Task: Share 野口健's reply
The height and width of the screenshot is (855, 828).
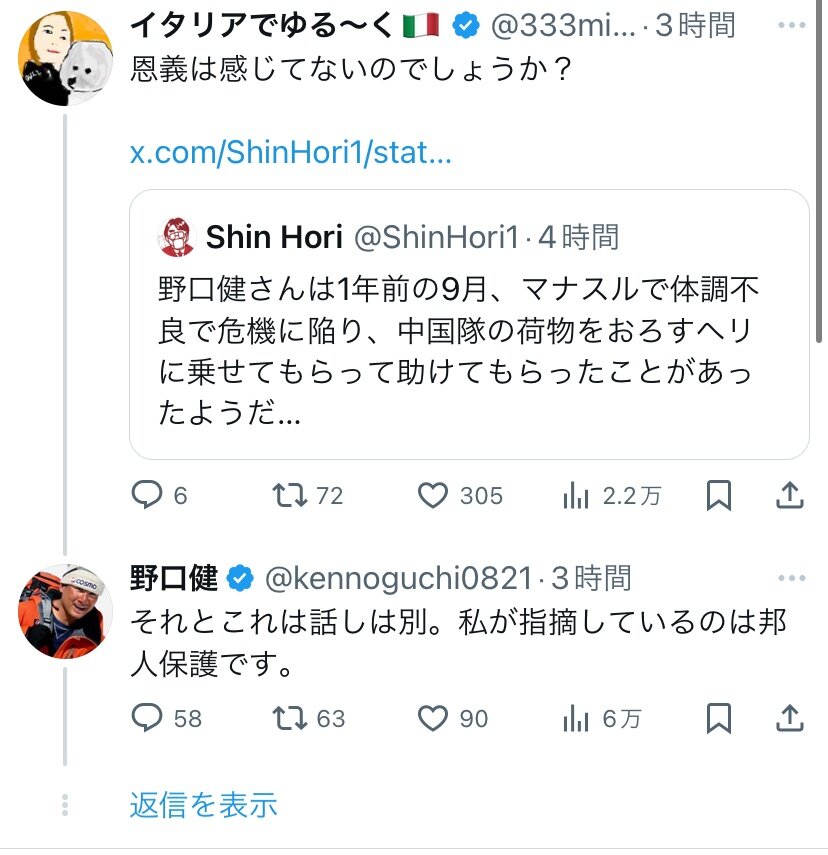Action: (789, 718)
